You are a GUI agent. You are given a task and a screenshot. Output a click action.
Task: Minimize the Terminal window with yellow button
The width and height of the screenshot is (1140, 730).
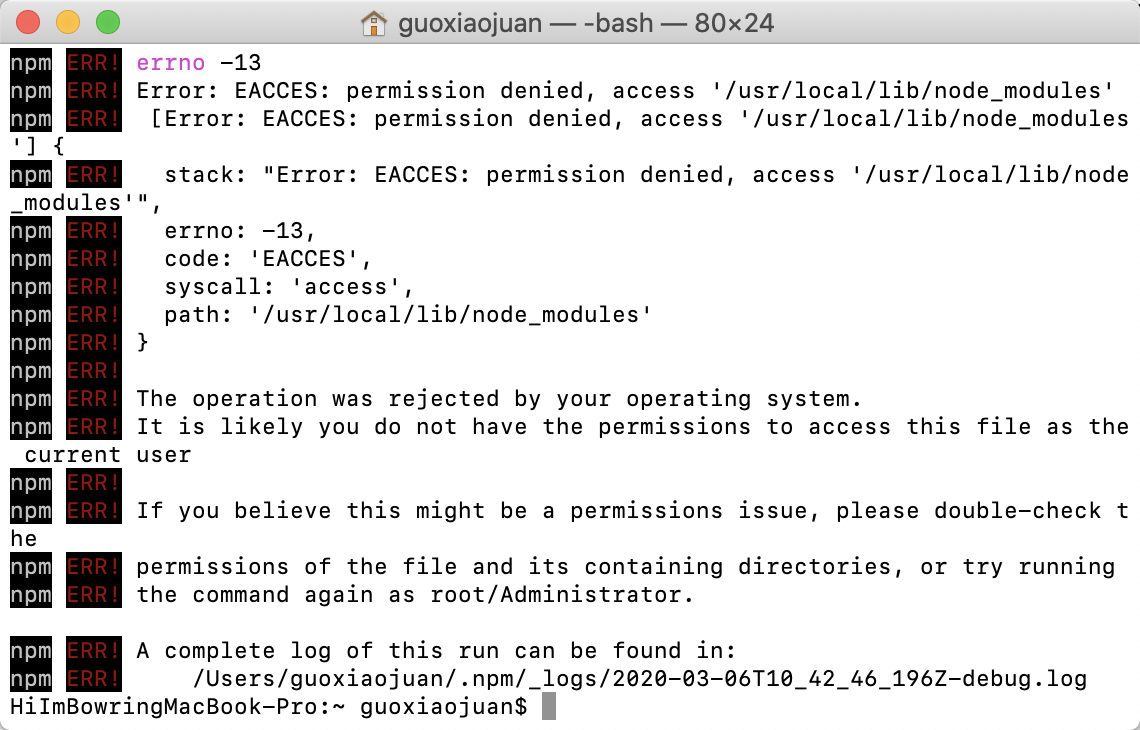tap(68, 21)
